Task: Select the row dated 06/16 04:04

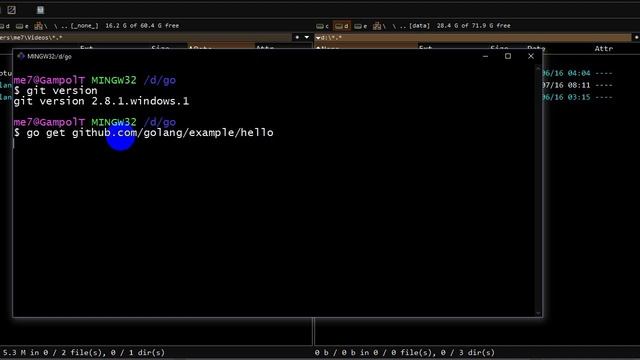Action: (x=578, y=73)
